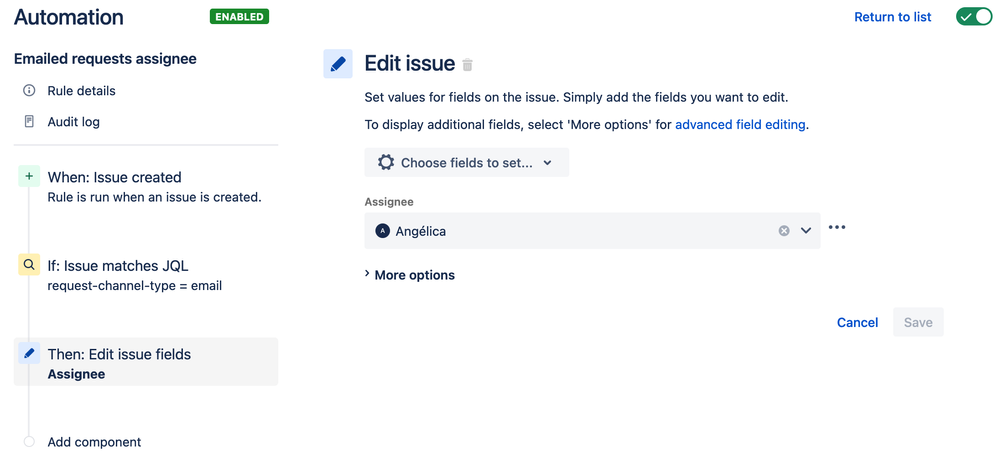
Task: Click the gear icon in Choose fields to set
Action: tap(385, 162)
